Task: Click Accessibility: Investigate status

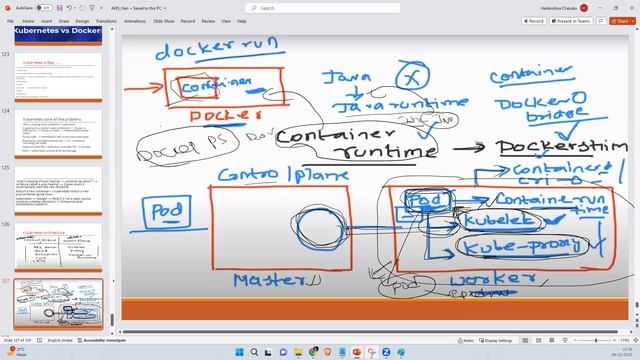Action: 102,340
